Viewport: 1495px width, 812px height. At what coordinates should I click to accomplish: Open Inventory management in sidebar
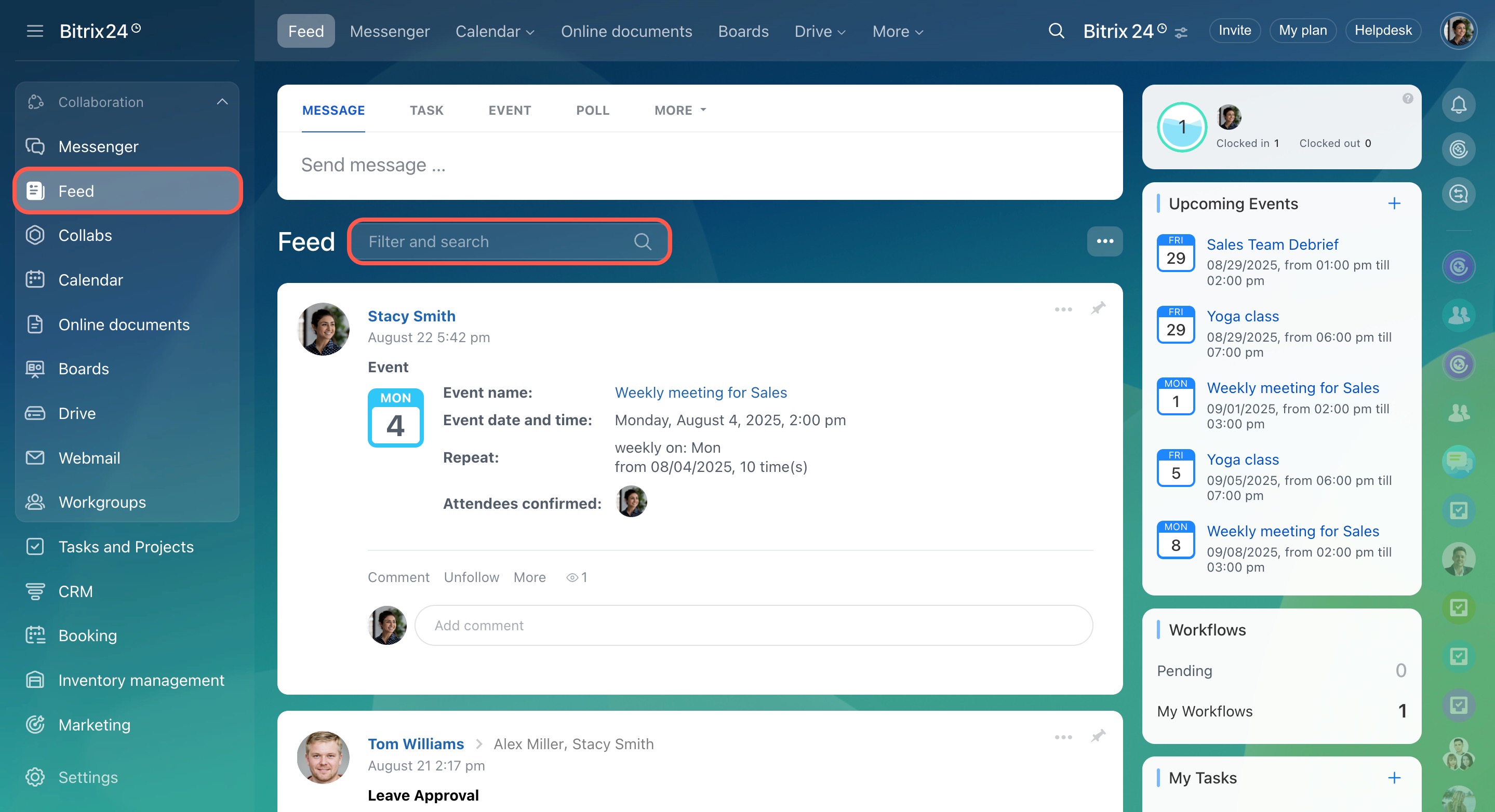[140, 680]
